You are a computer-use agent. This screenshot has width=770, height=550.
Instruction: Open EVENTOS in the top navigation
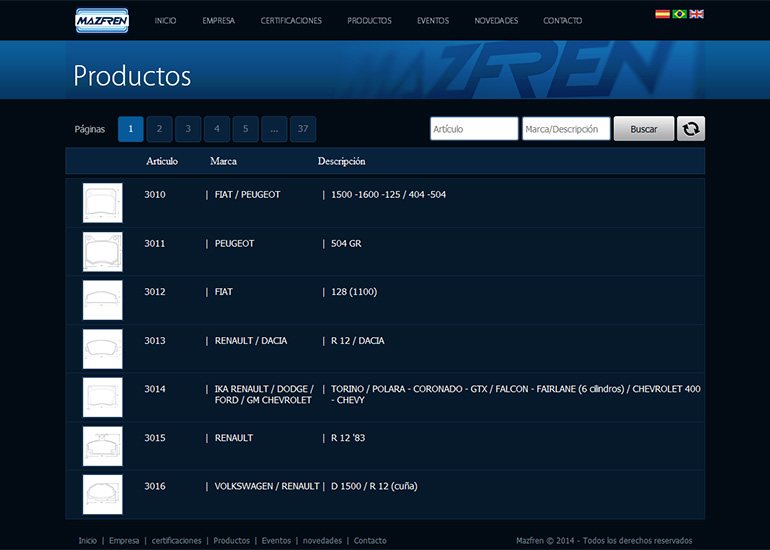433,21
